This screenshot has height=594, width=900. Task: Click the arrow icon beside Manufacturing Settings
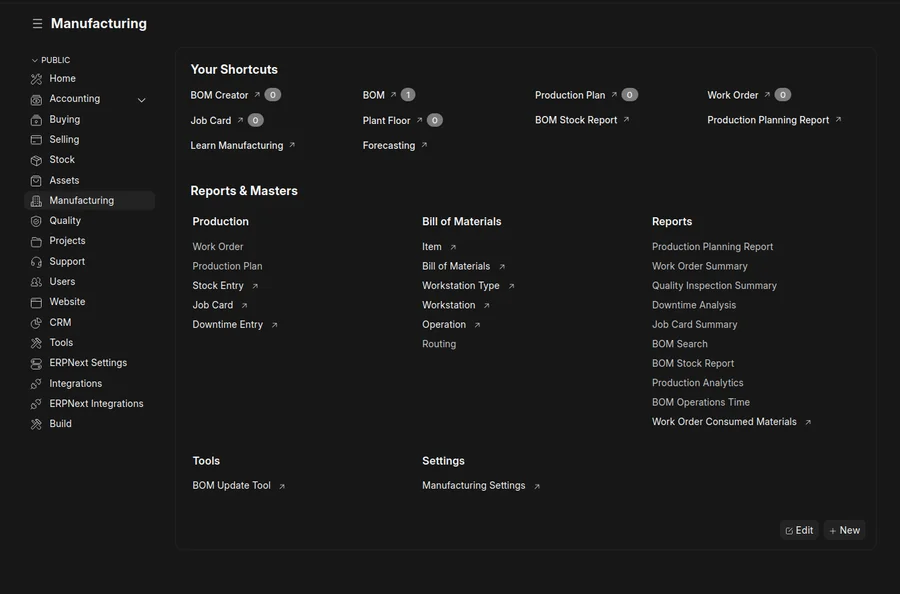click(537, 486)
